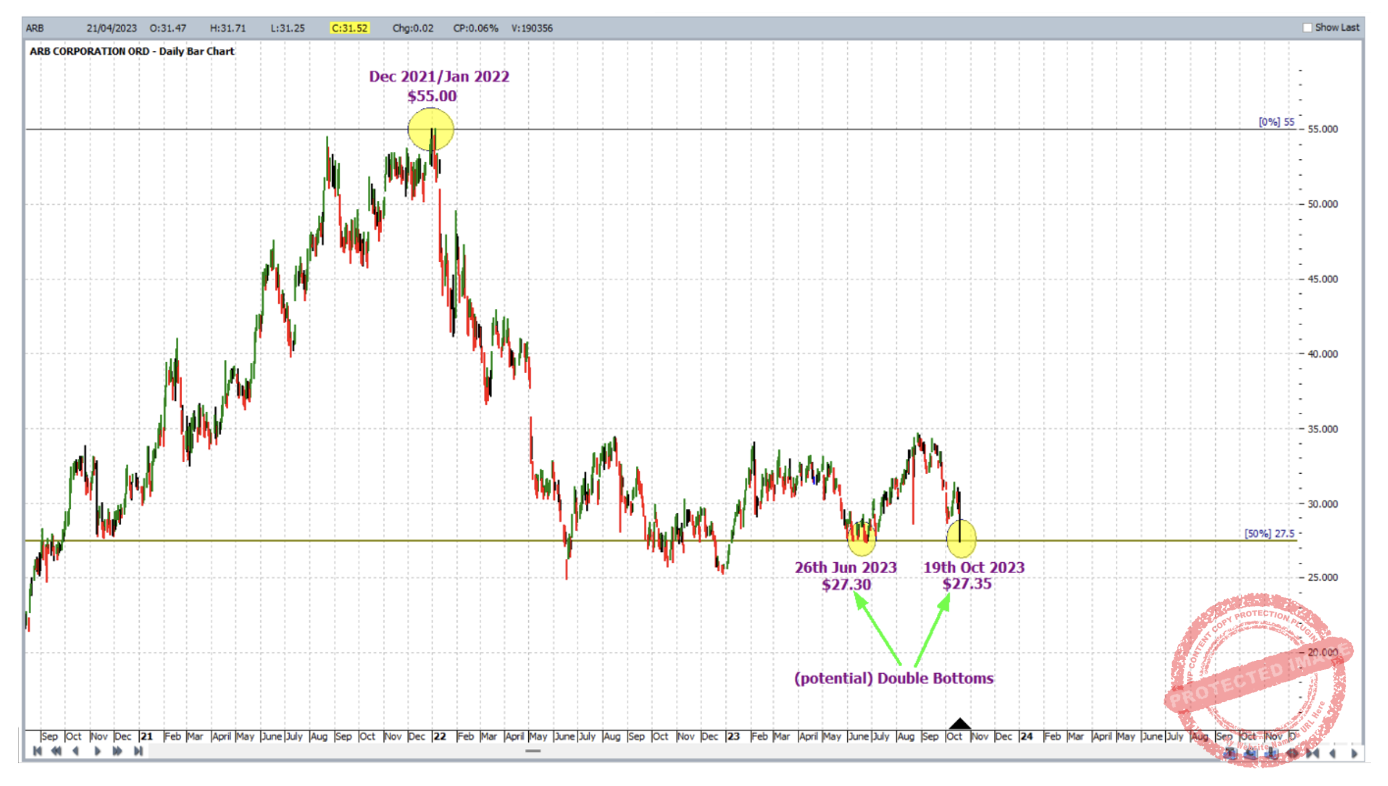
Task: Click the fast forward double-arrow button
Action: [118, 751]
